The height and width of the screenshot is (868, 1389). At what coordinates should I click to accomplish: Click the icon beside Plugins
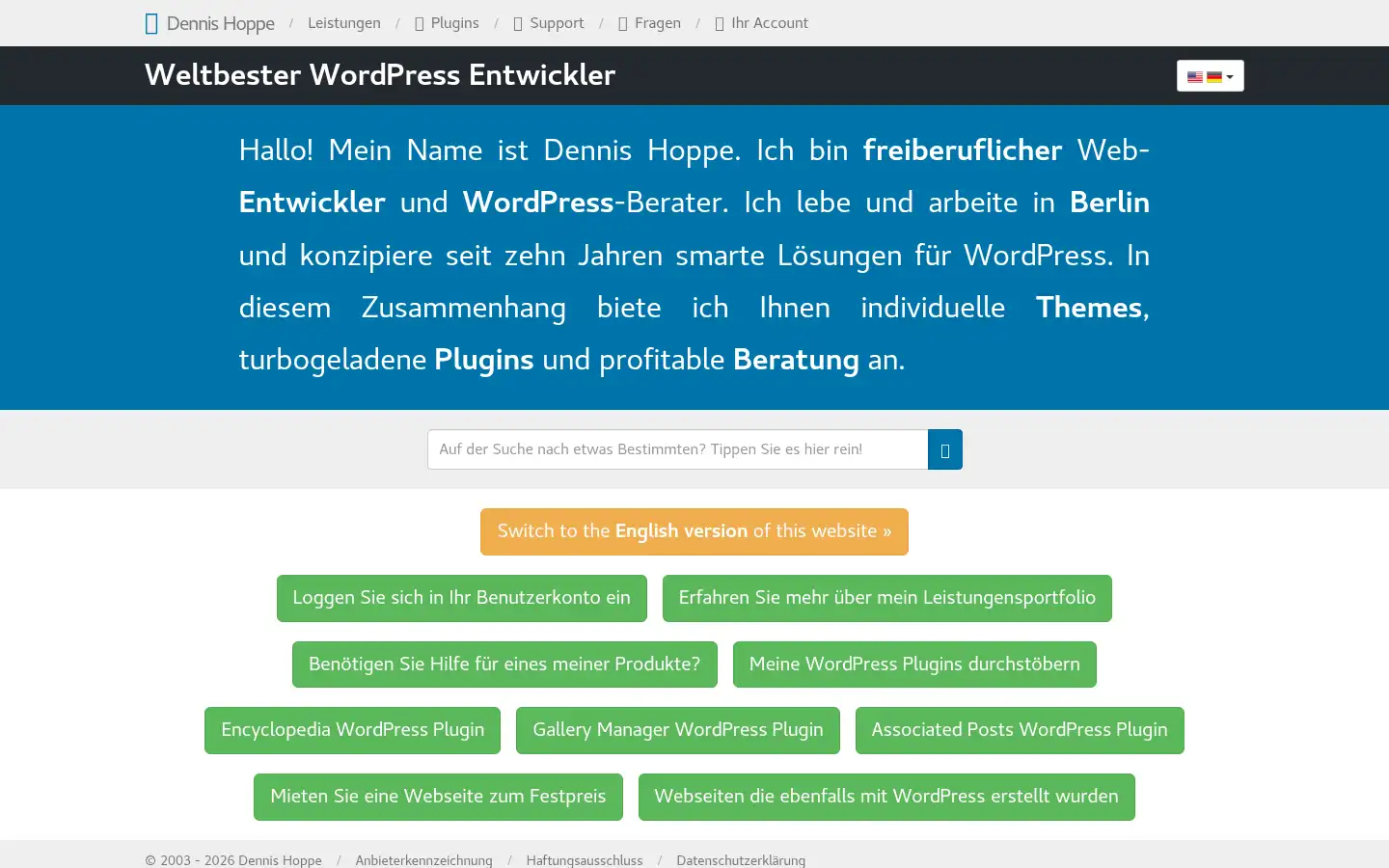point(420,23)
